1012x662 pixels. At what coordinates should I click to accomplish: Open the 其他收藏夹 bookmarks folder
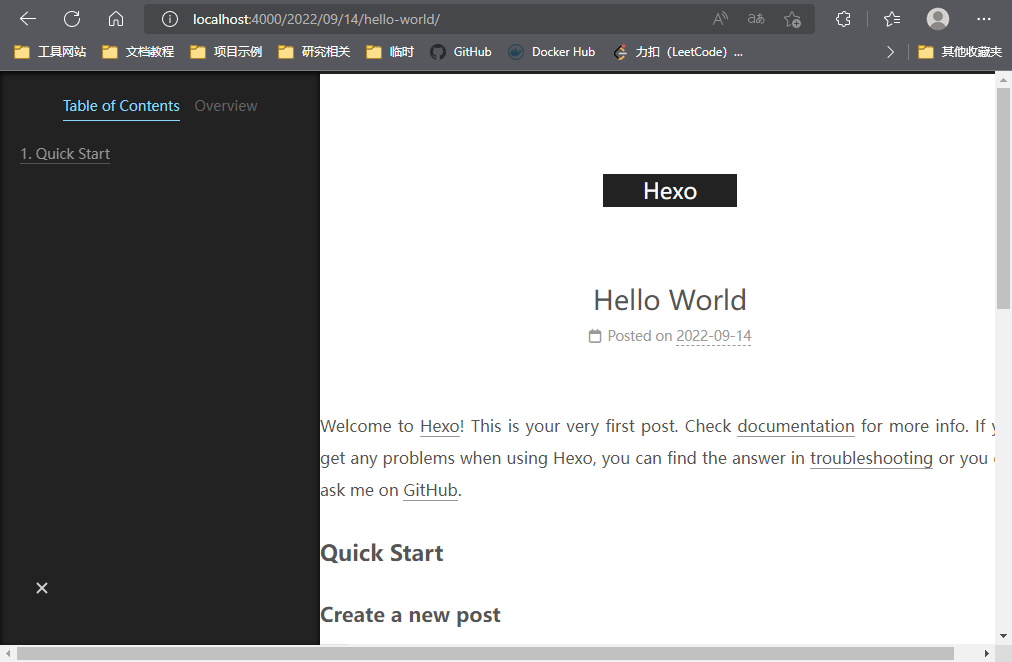click(x=960, y=52)
